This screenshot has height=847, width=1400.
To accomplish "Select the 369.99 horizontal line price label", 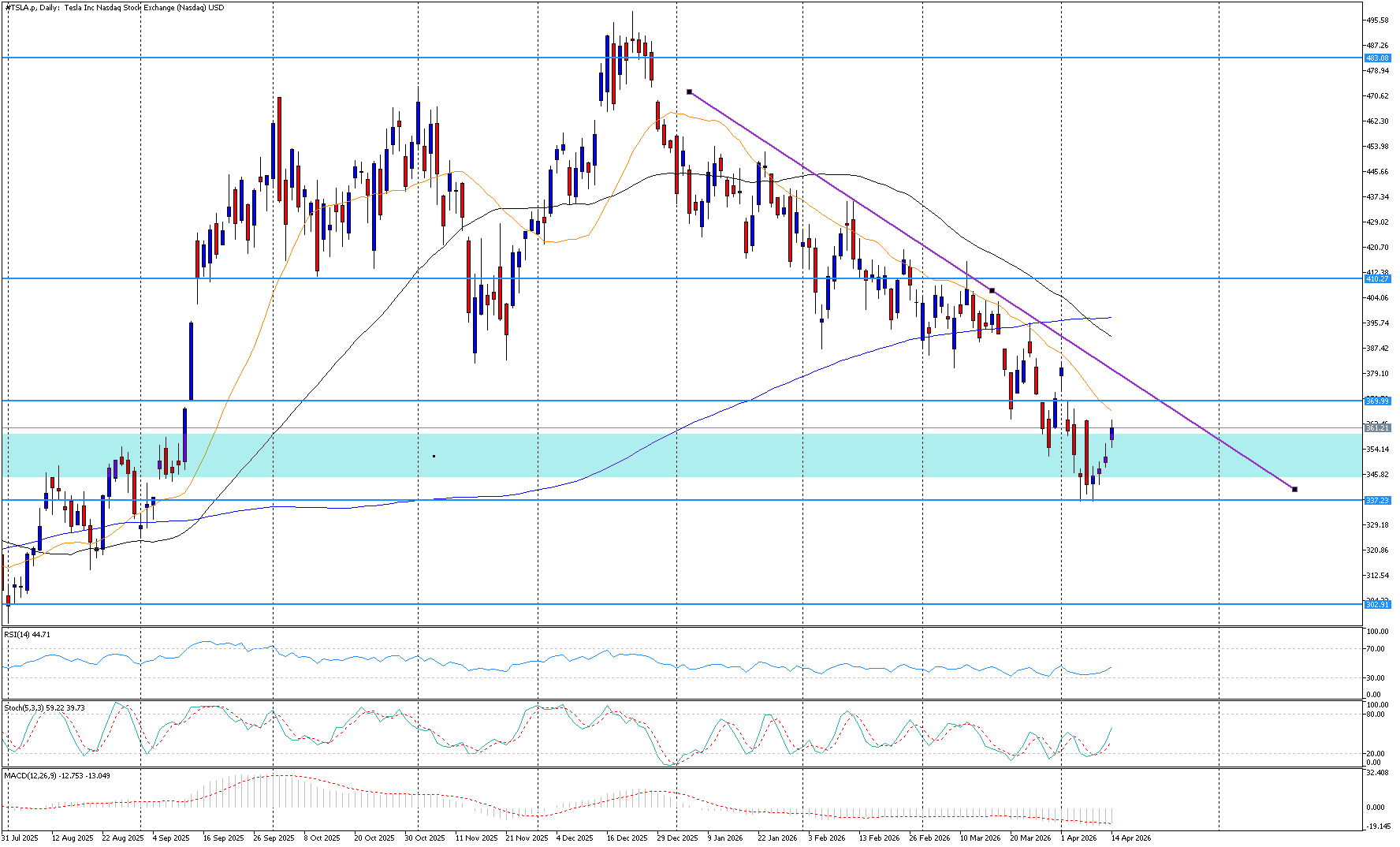I will point(1377,401).
